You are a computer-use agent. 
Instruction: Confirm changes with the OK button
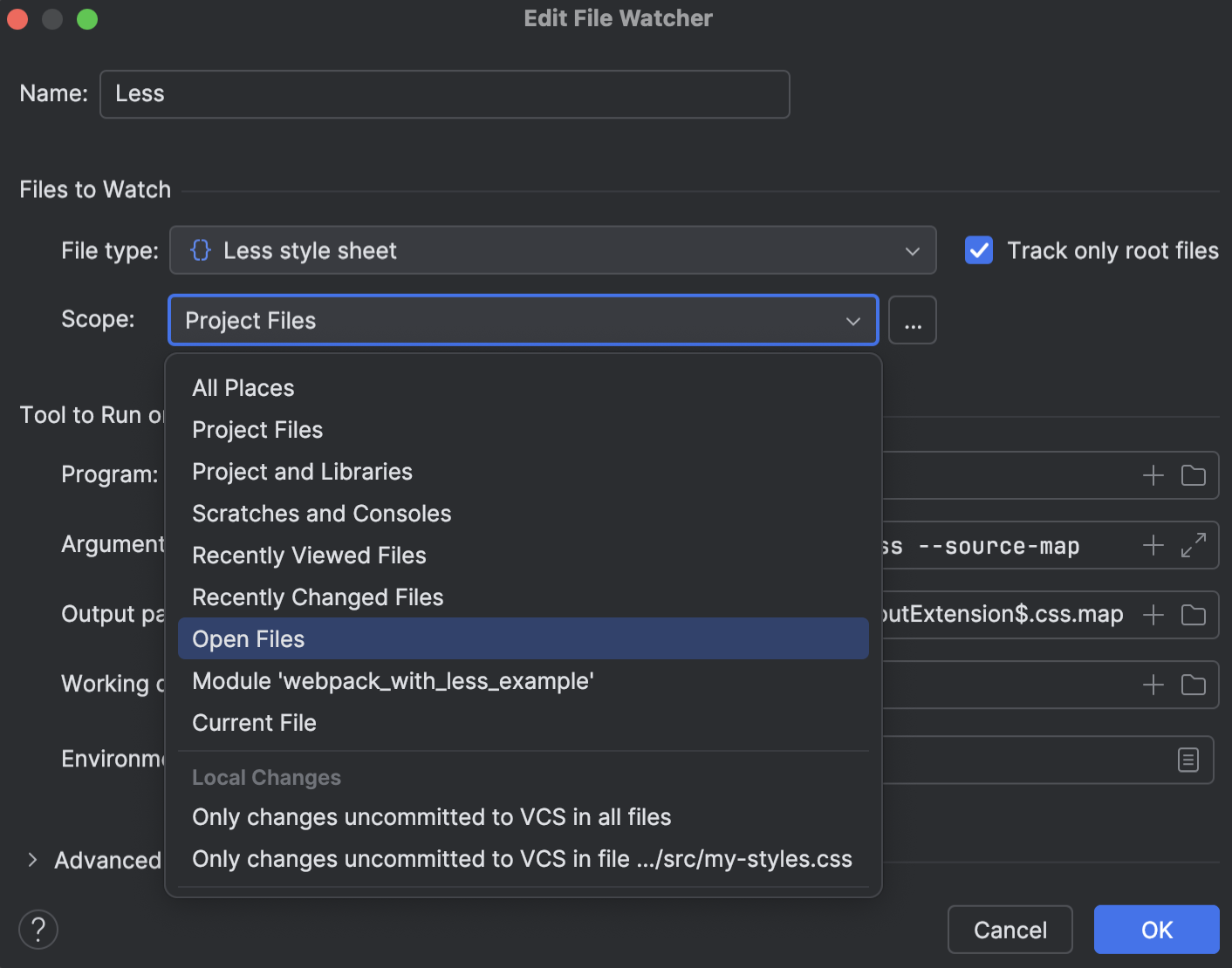pyautogui.click(x=1156, y=930)
